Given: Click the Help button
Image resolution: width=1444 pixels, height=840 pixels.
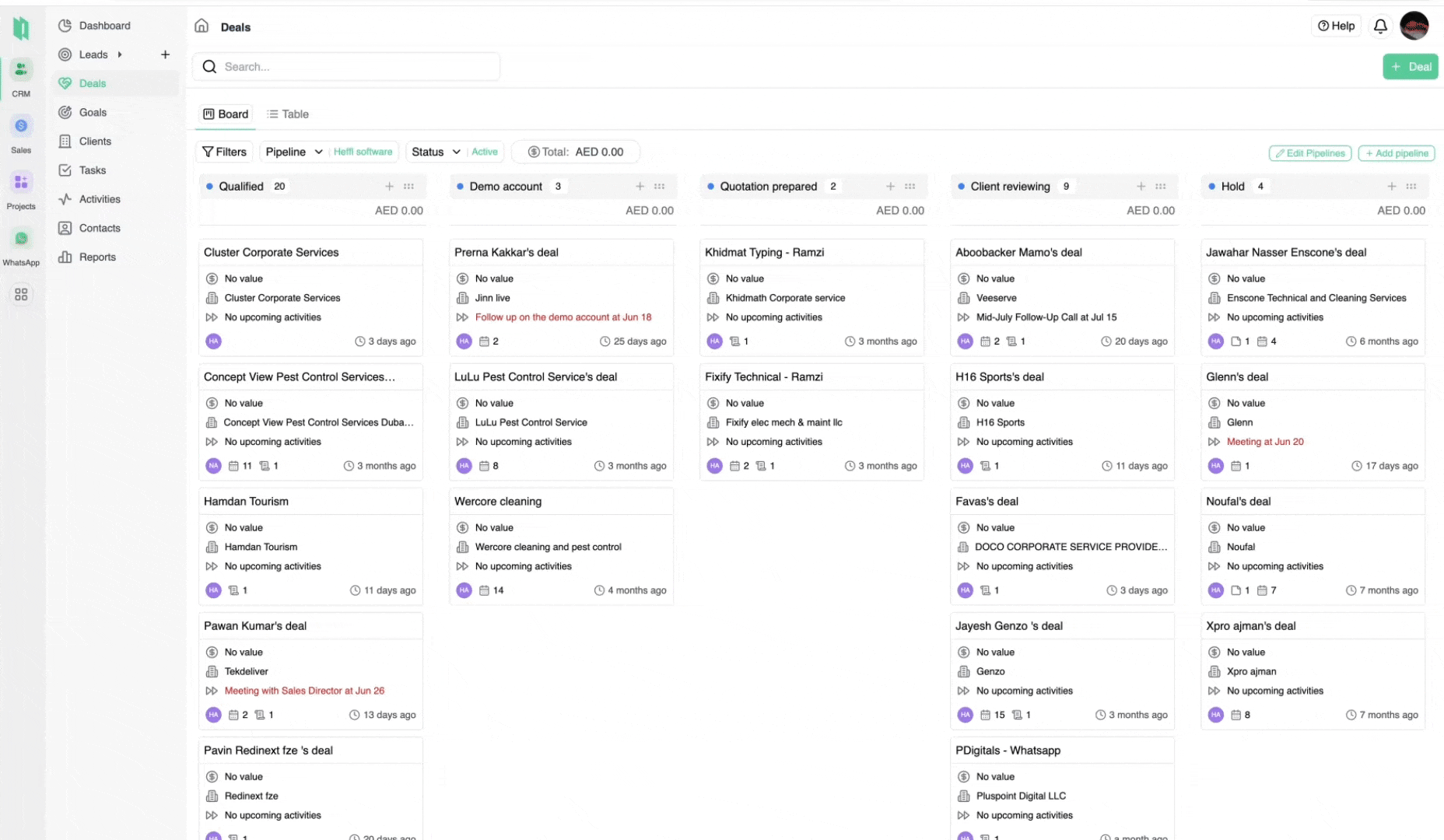Looking at the screenshot, I should (1336, 26).
